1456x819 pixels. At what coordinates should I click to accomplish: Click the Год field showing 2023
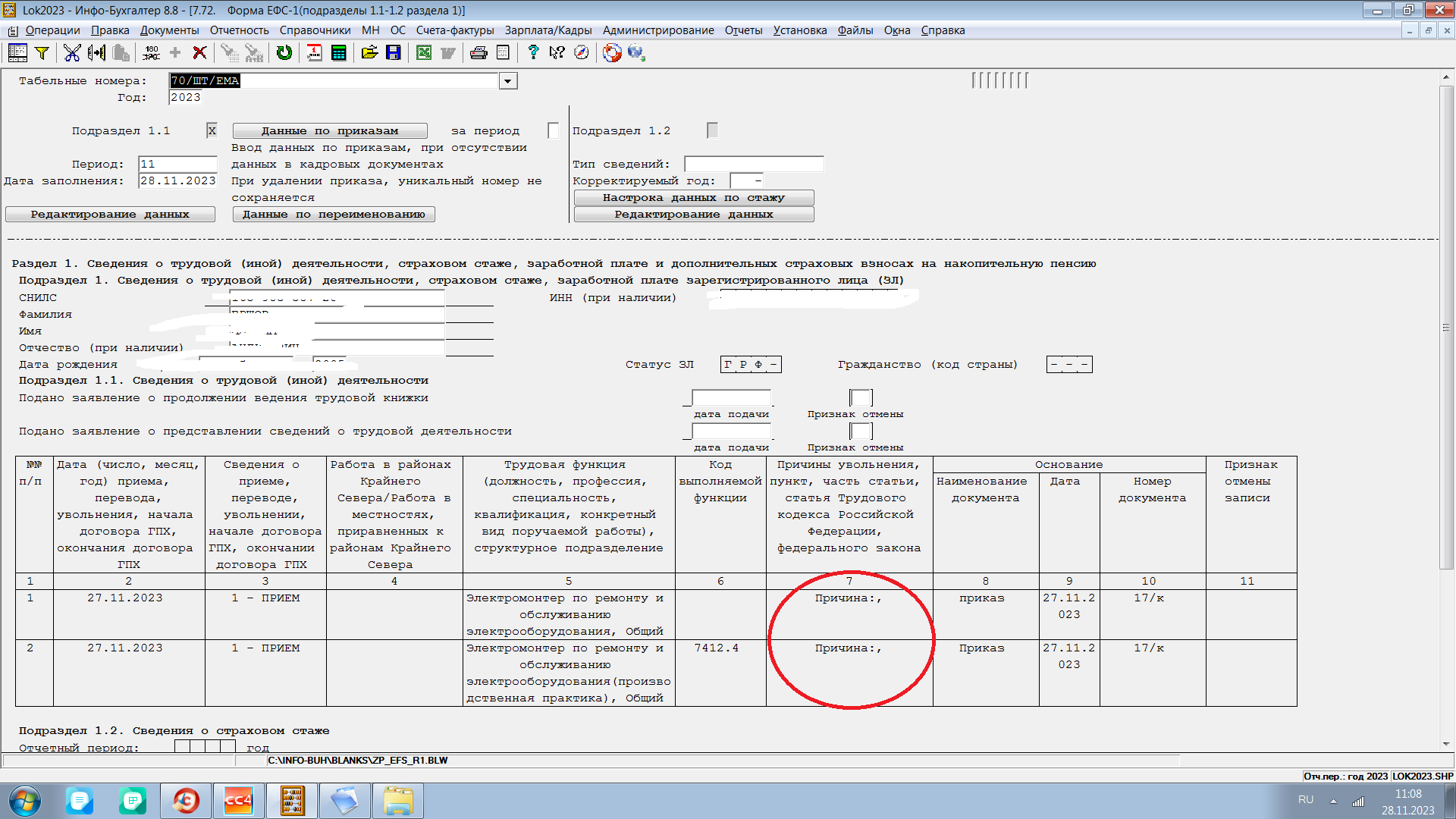click(x=186, y=97)
